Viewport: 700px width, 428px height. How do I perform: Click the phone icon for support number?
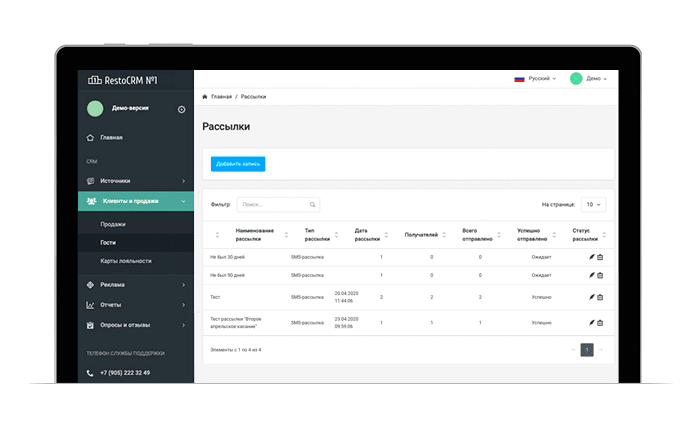[90, 373]
